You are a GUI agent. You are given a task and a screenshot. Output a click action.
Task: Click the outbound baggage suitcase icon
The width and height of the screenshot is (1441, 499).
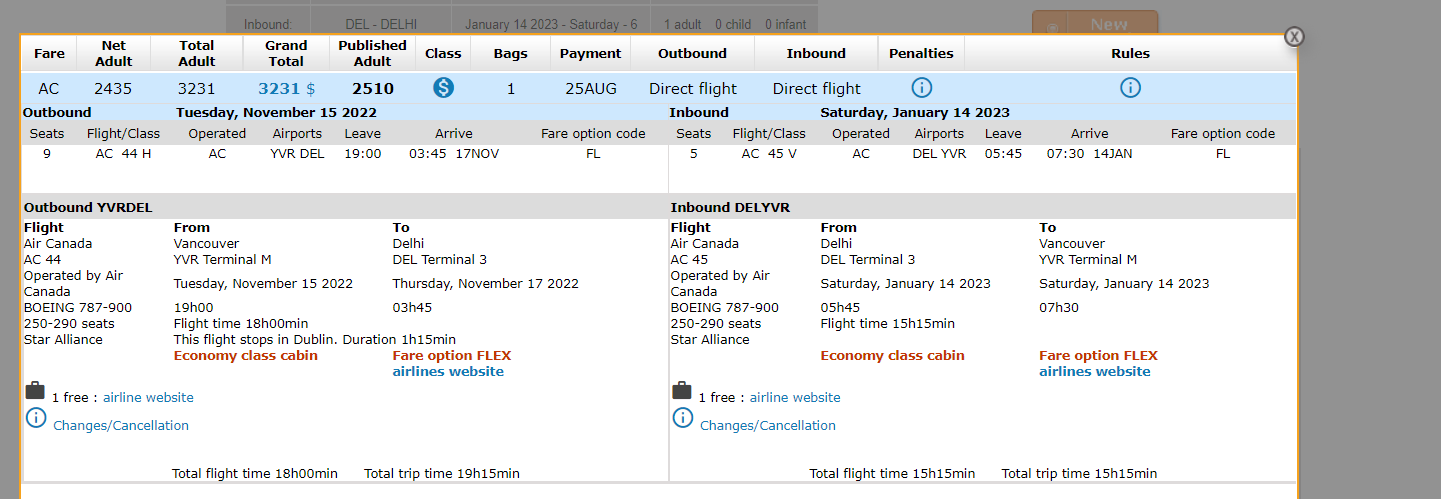coord(35,391)
